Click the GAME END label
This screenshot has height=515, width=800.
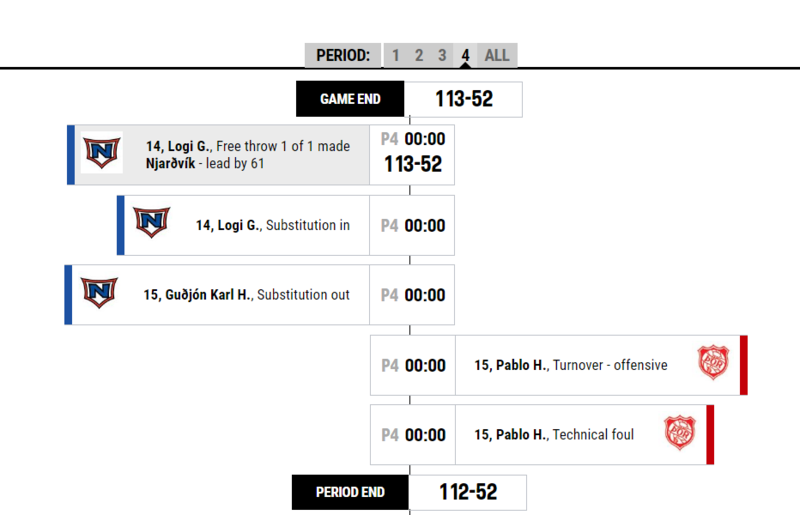point(350,99)
